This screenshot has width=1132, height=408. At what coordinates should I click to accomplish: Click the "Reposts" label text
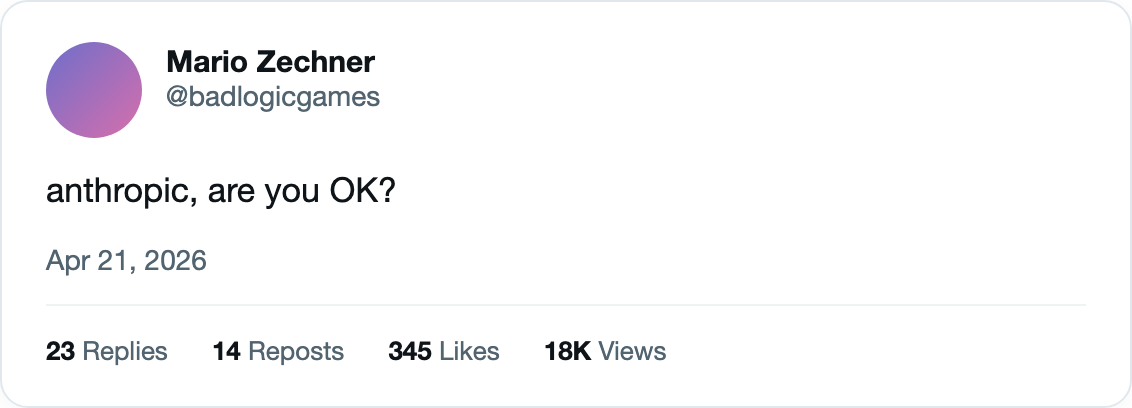[x=296, y=351]
